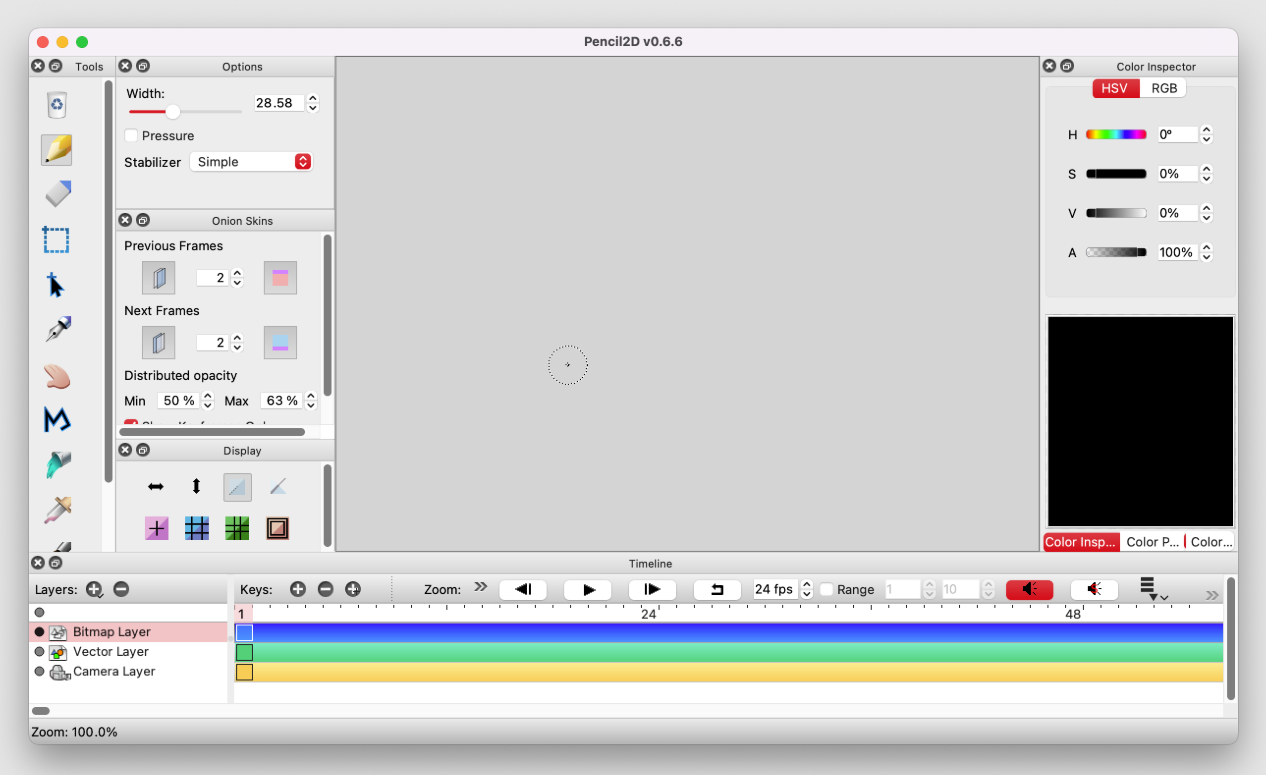Click the green grid overlay icon
Image resolution: width=1266 pixels, height=775 pixels.
tap(237, 528)
